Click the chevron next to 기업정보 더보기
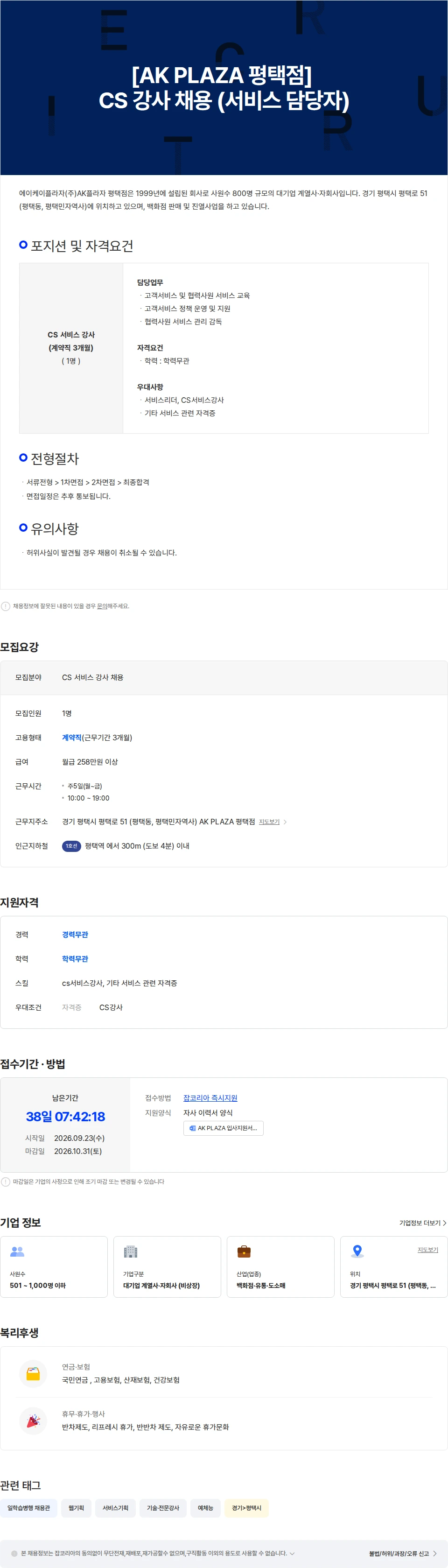Viewport: 448px width, 1568px height. tap(444, 1223)
